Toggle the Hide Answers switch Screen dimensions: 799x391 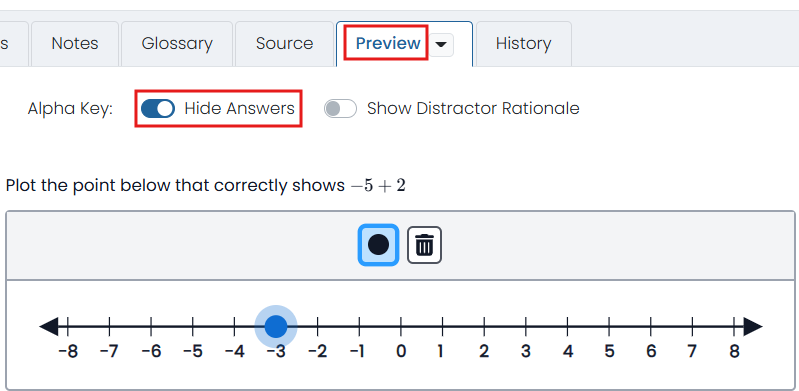click(x=158, y=109)
